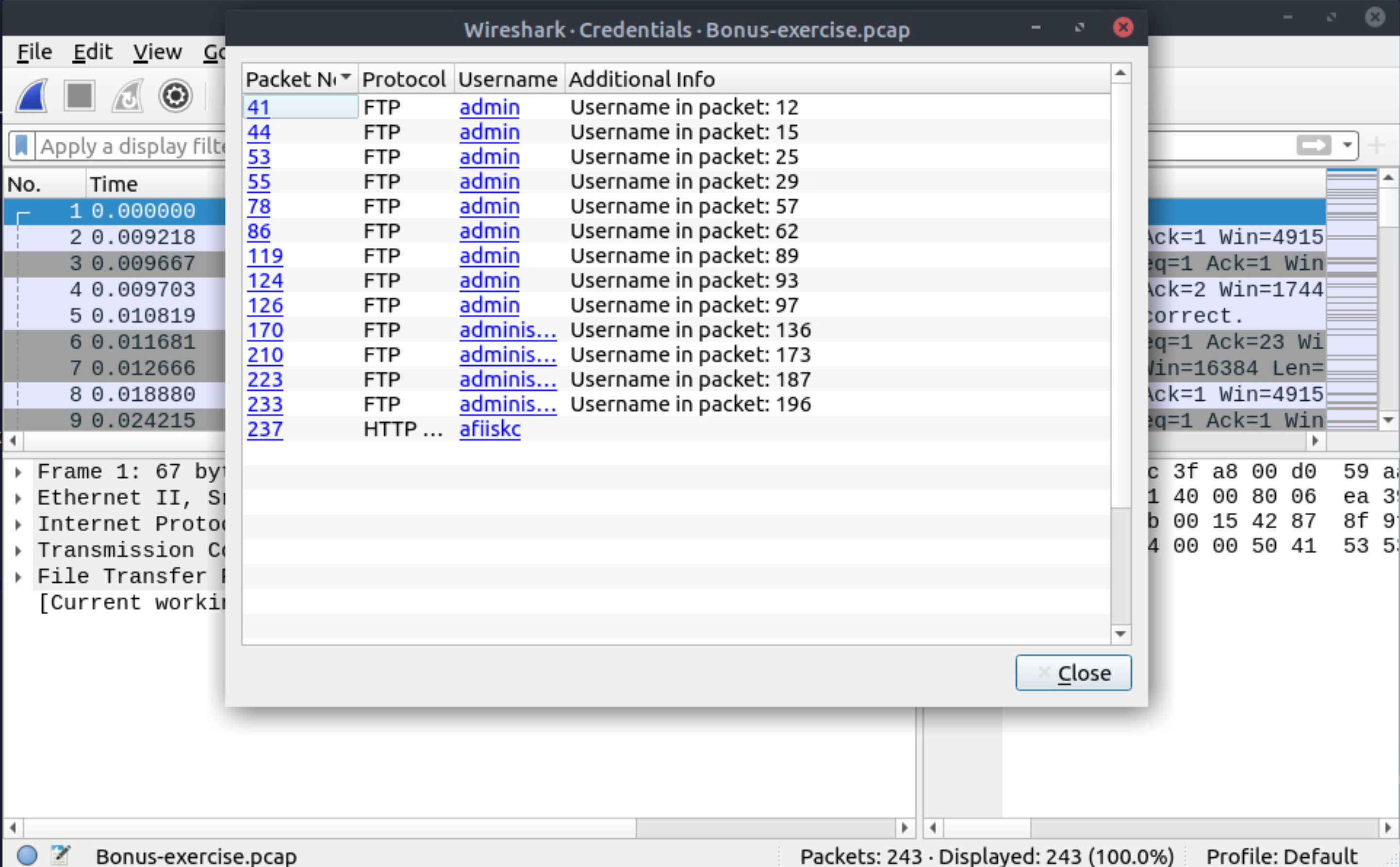Click packet bytes pane scroll right arrow
Image resolution: width=1400 pixels, height=867 pixels.
coord(1388,827)
